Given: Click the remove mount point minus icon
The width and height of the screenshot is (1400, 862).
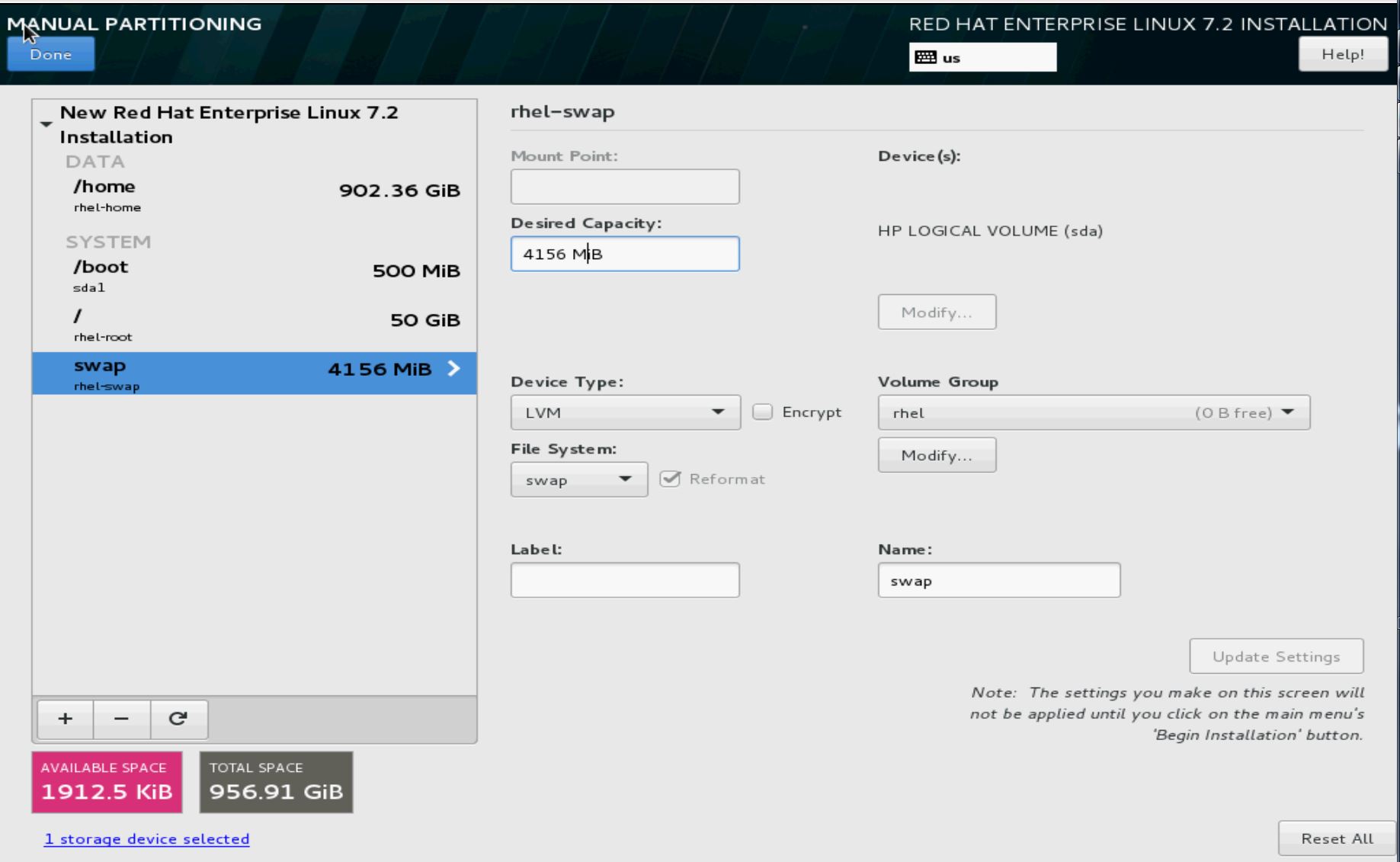Looking at the screenshot, I should tap(122, 719).
